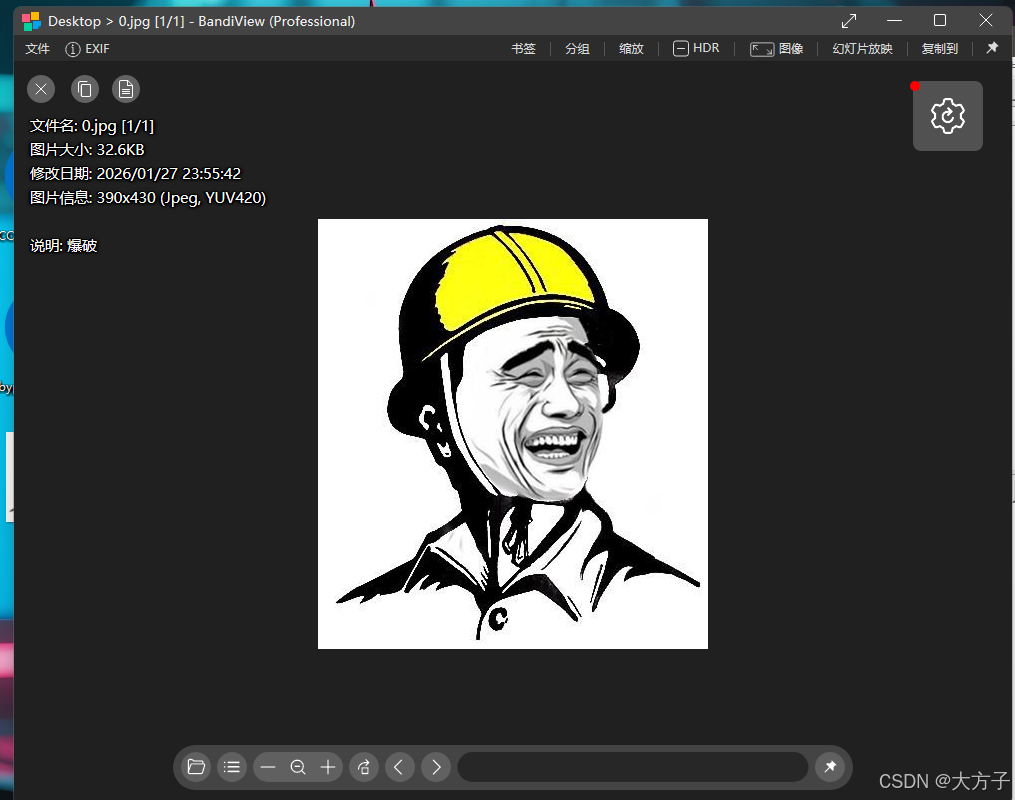Go to the previous image
Viewport: 1015px width, 800px height.
tap(399, 768)
